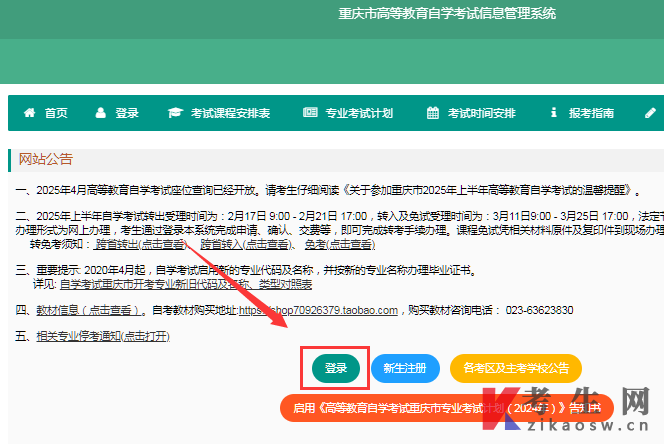664x444 pixels.
Task: Open 自学考试重庆市开考专业新旧代码 对照表 link
Action: click(186, 284)
